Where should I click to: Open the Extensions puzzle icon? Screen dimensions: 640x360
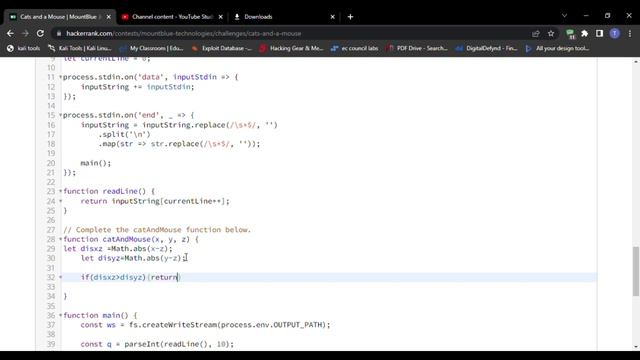(x=584, y=33)
